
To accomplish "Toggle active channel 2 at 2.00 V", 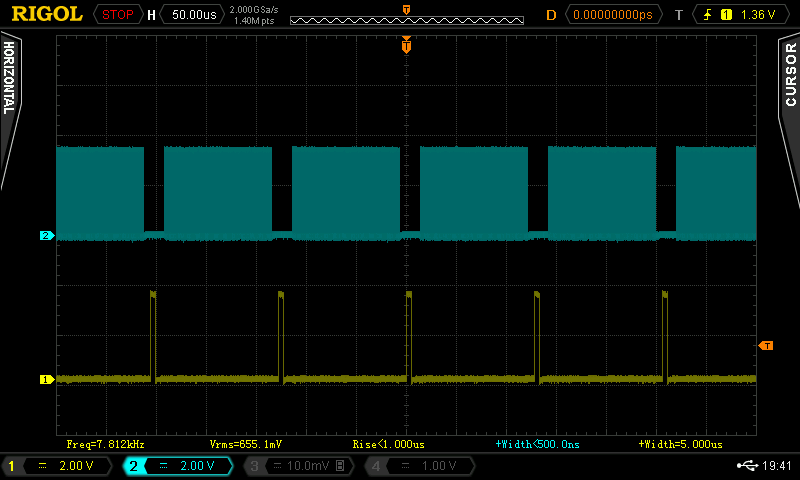I will click(178, 466).
